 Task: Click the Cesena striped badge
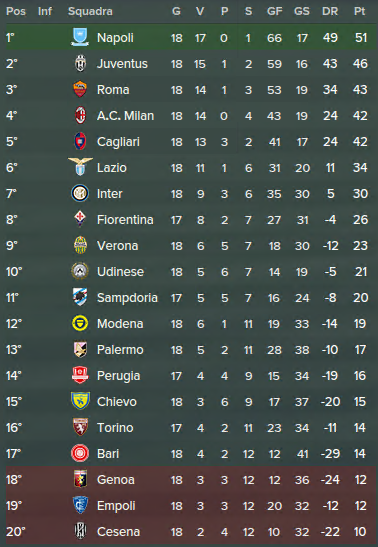point(80,531)
